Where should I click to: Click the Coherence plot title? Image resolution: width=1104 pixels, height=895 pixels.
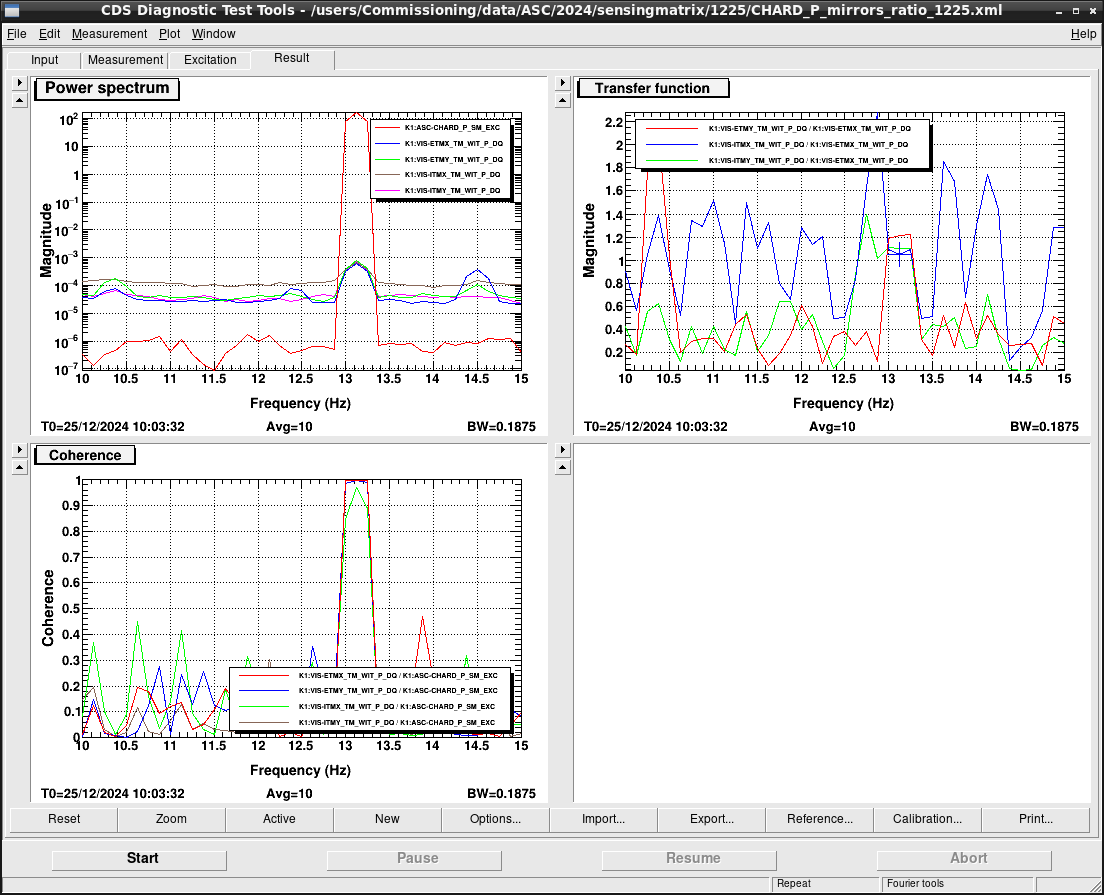tap(85, 456)
